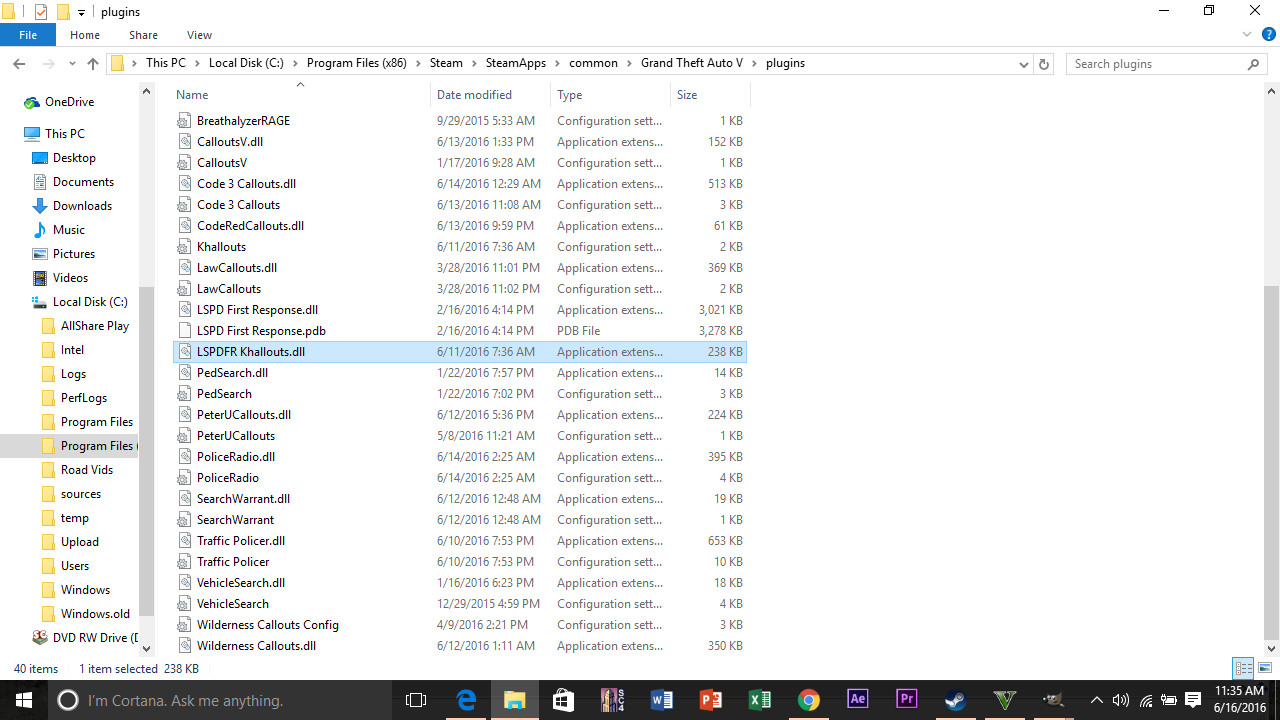Open the Customize Quick Access Toolbar dropdown
1280x720 pixels.
[81, 12]
